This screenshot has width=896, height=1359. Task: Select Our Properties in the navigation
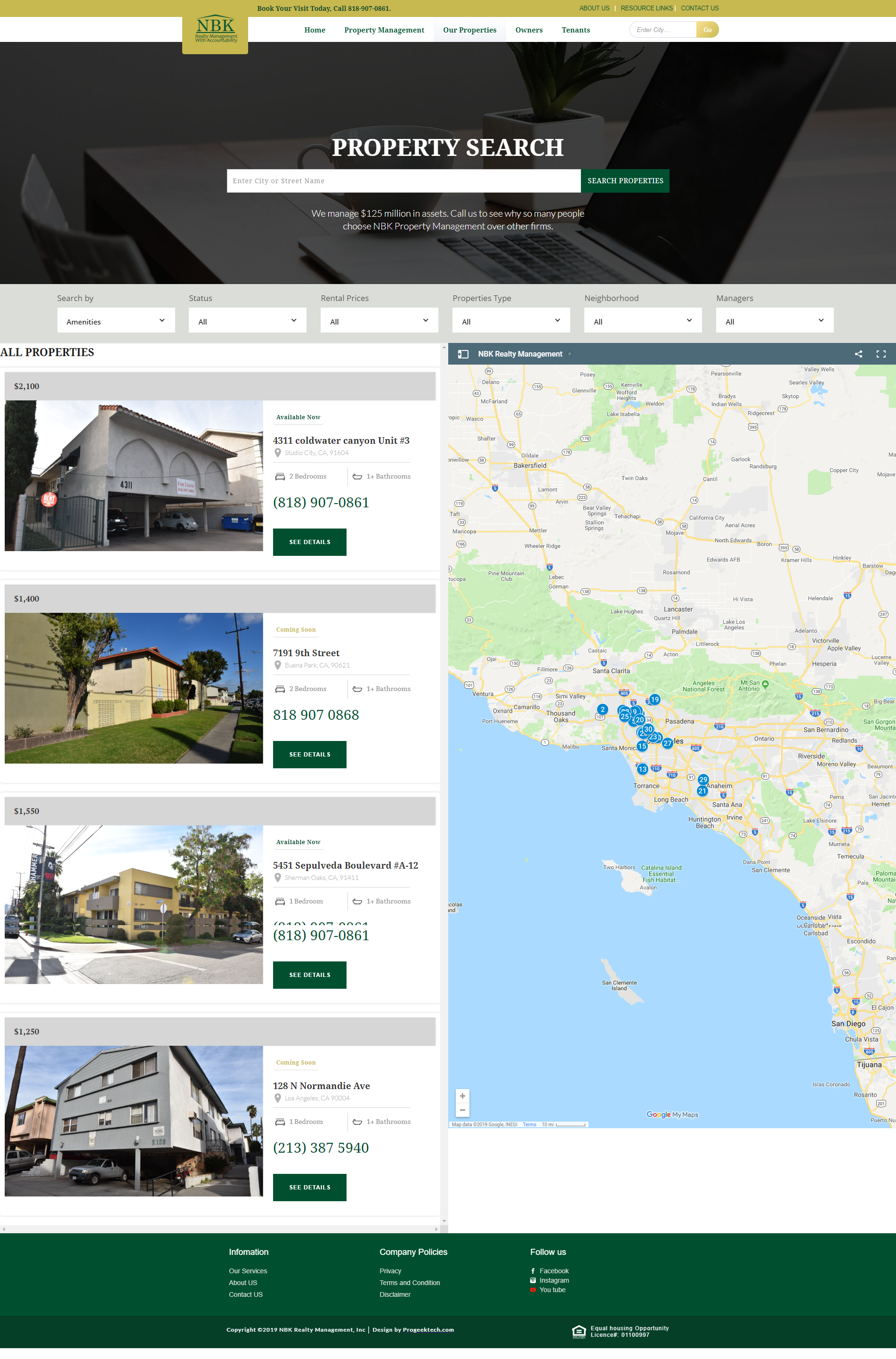click(470, 30)
